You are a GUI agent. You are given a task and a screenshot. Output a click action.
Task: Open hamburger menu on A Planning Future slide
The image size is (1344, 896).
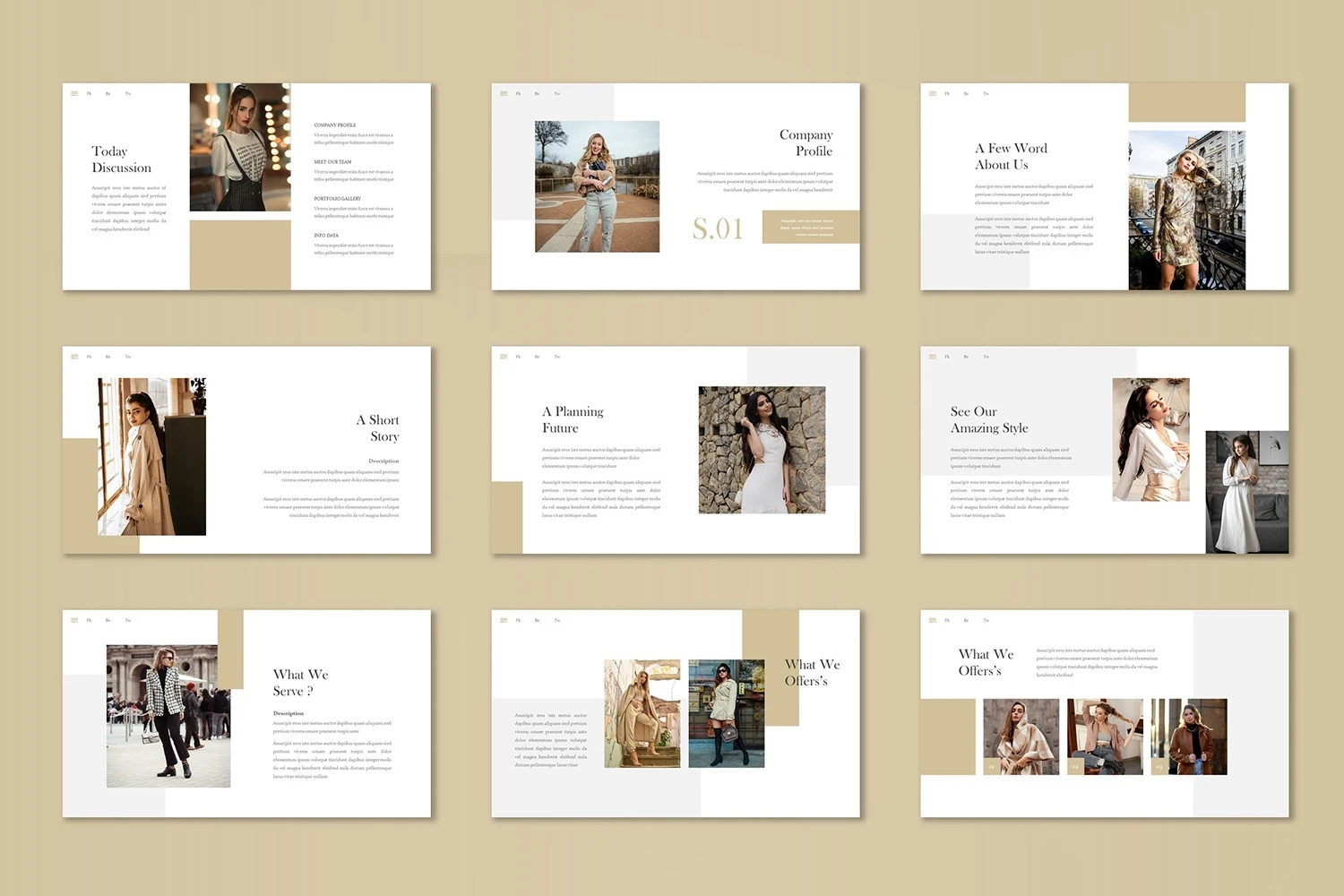pos(504,357)
